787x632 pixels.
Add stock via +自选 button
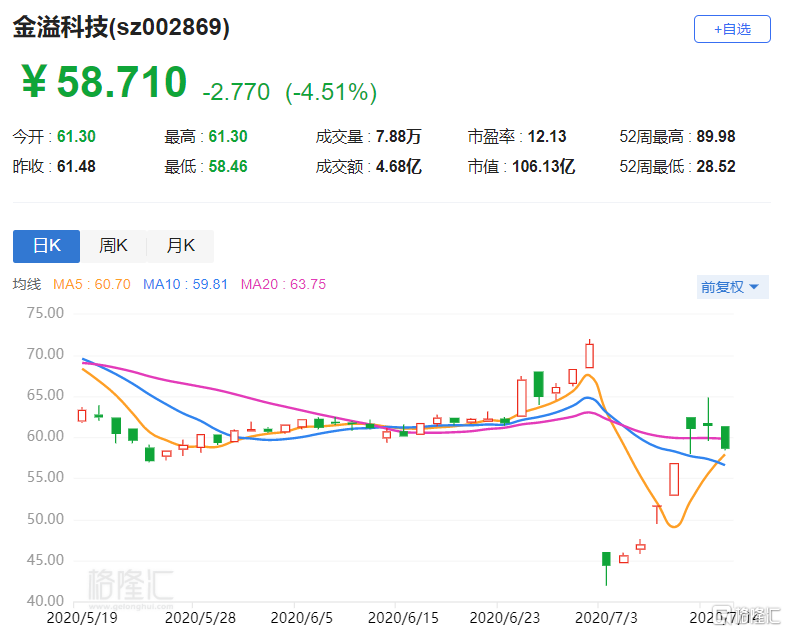732,29
